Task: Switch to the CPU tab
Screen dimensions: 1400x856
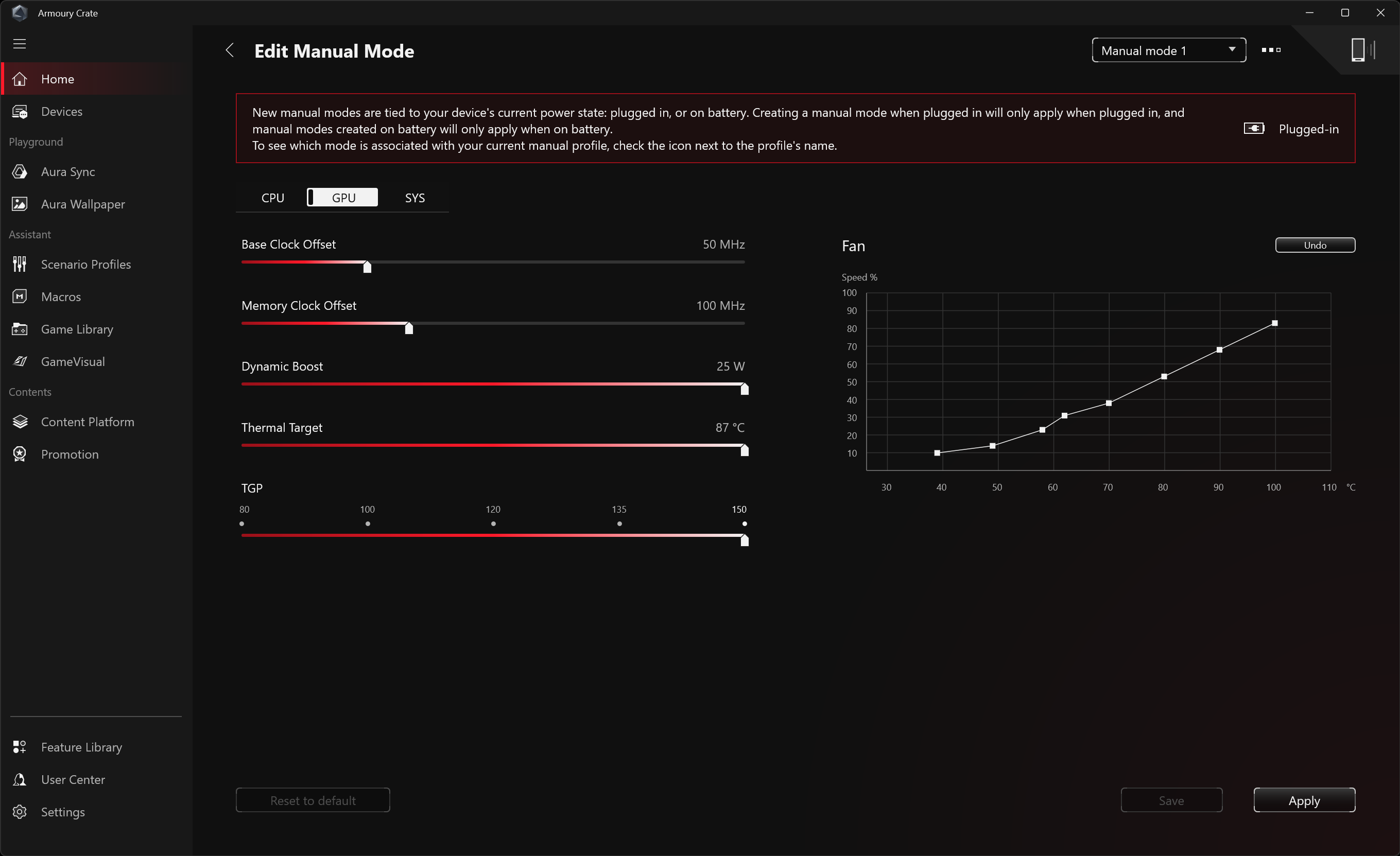Action: tap(272, 198)
